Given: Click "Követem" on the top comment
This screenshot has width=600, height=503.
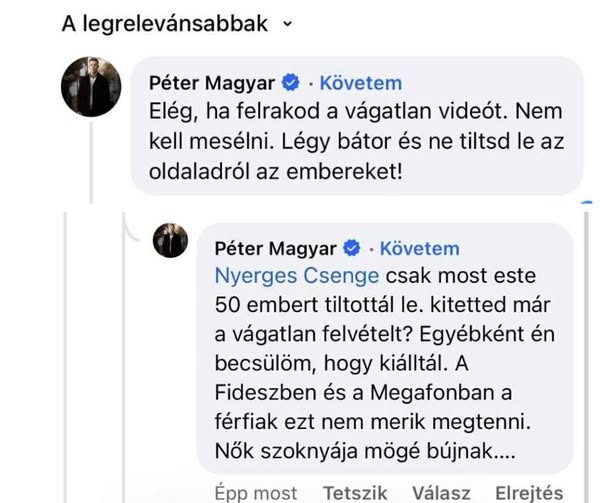Looking at the screenshot, I should click(x=360, y=83).
